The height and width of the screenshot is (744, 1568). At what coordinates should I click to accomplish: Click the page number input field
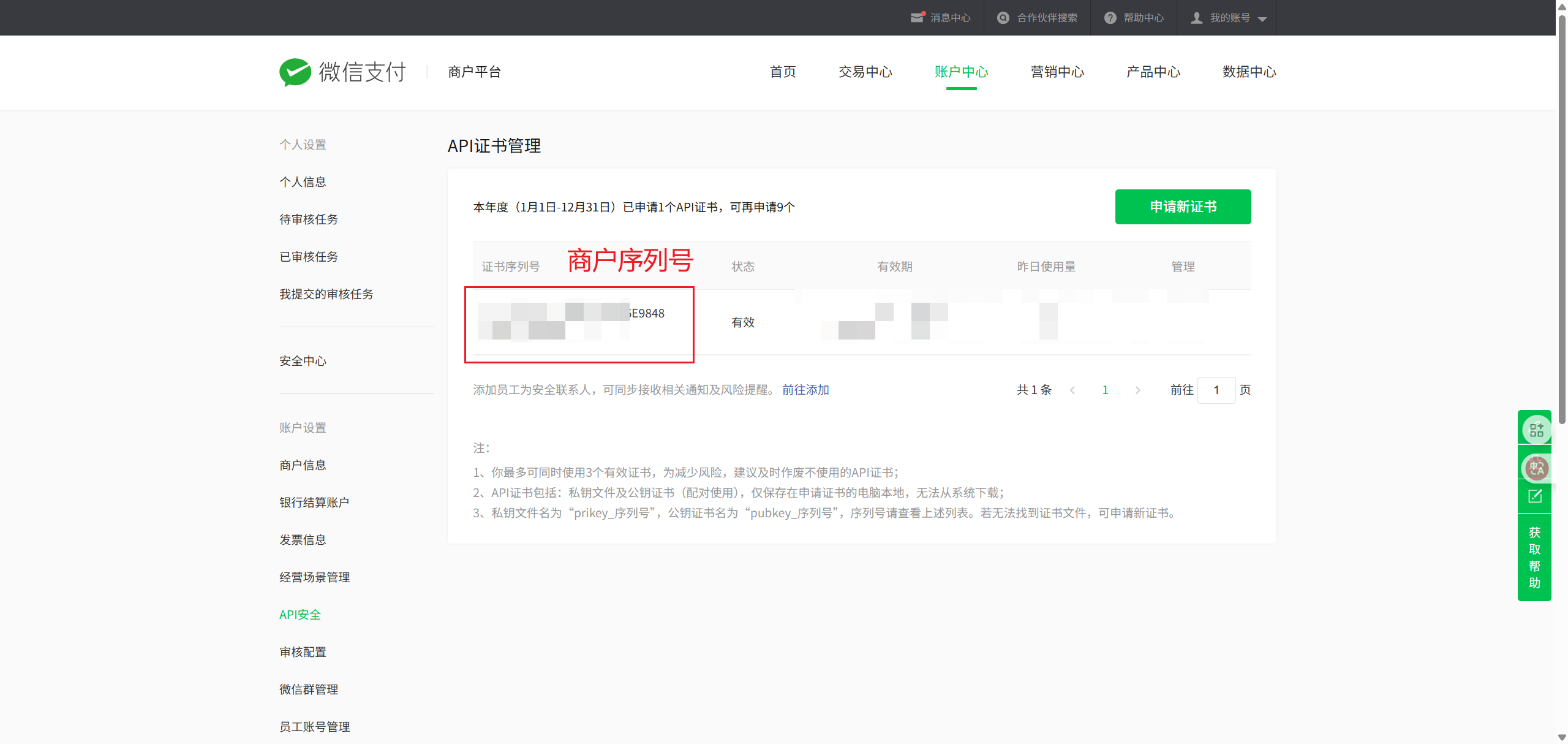click(1216, 390)
